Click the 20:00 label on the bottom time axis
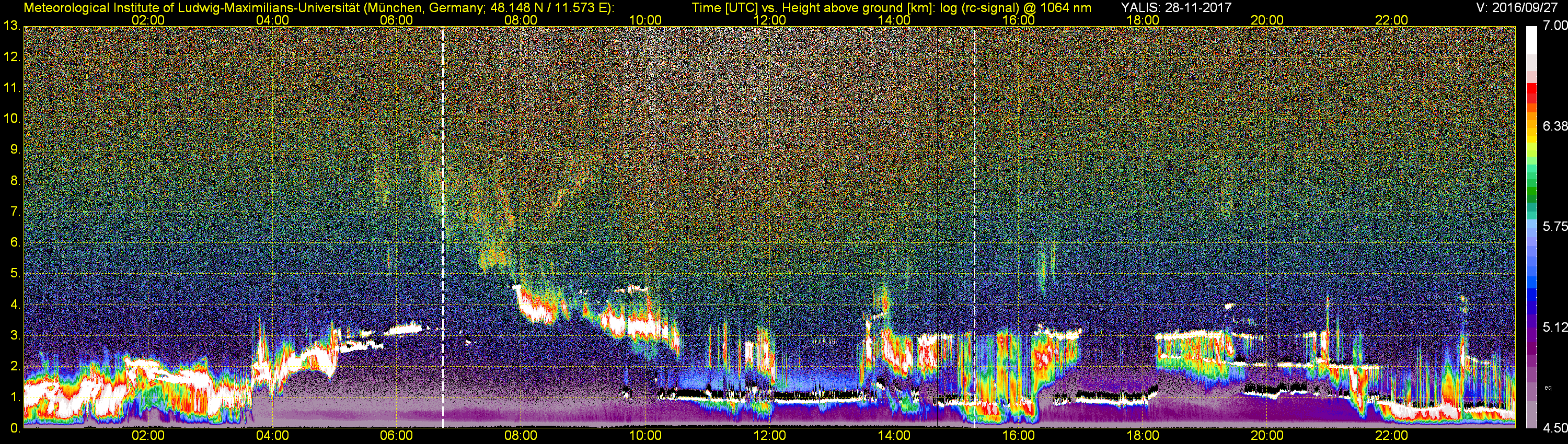 pyautogui.click(x=1267, y=436)
